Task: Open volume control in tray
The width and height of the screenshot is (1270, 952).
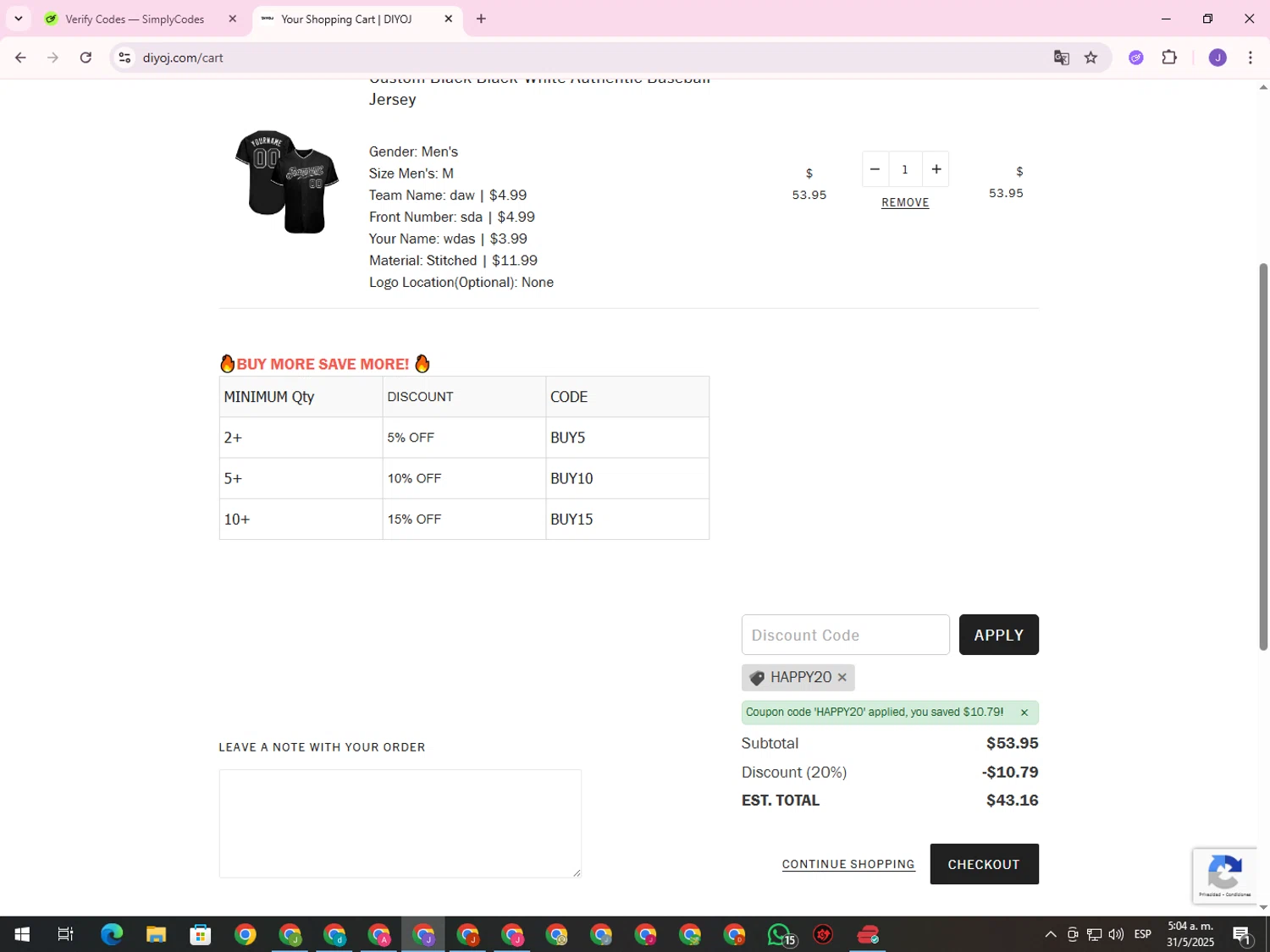Action: click(x=1116, y=934)
